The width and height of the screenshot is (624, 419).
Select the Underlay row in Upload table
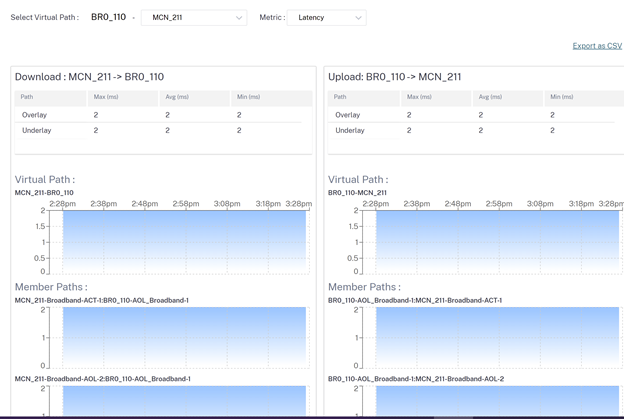[x=471, y=131]
